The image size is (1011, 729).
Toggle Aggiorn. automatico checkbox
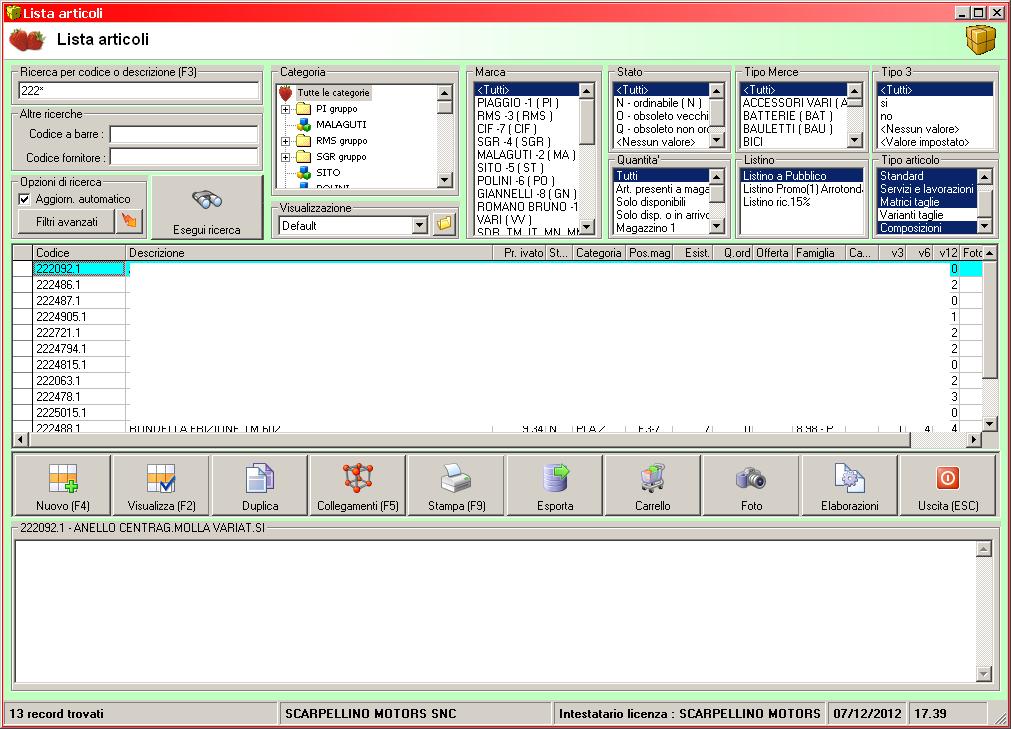pyautogui.click(x=25, y=199)
